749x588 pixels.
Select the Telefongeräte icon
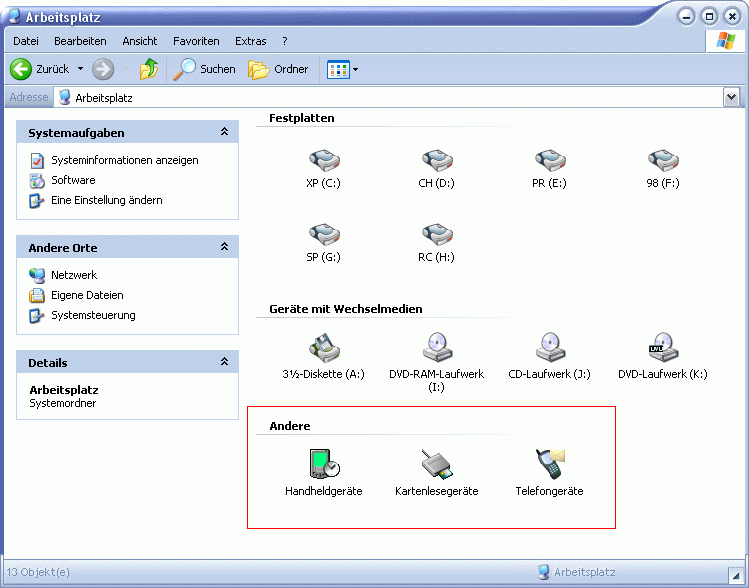pos(549,465)
